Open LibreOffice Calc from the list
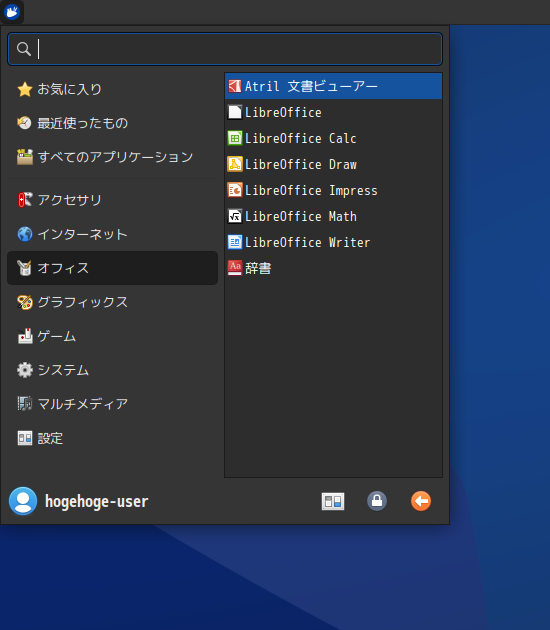The height and width of the screenshot is (630, 550). 333,138
